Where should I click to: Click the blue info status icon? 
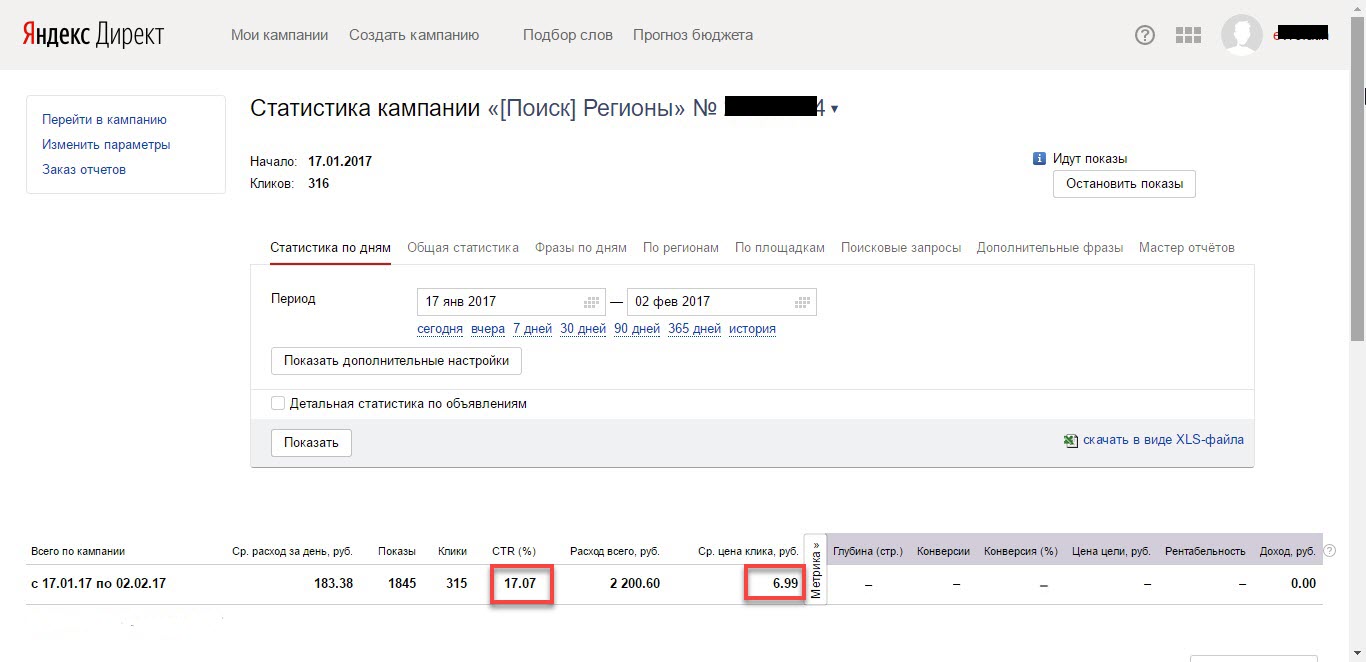click(1040, 159)
